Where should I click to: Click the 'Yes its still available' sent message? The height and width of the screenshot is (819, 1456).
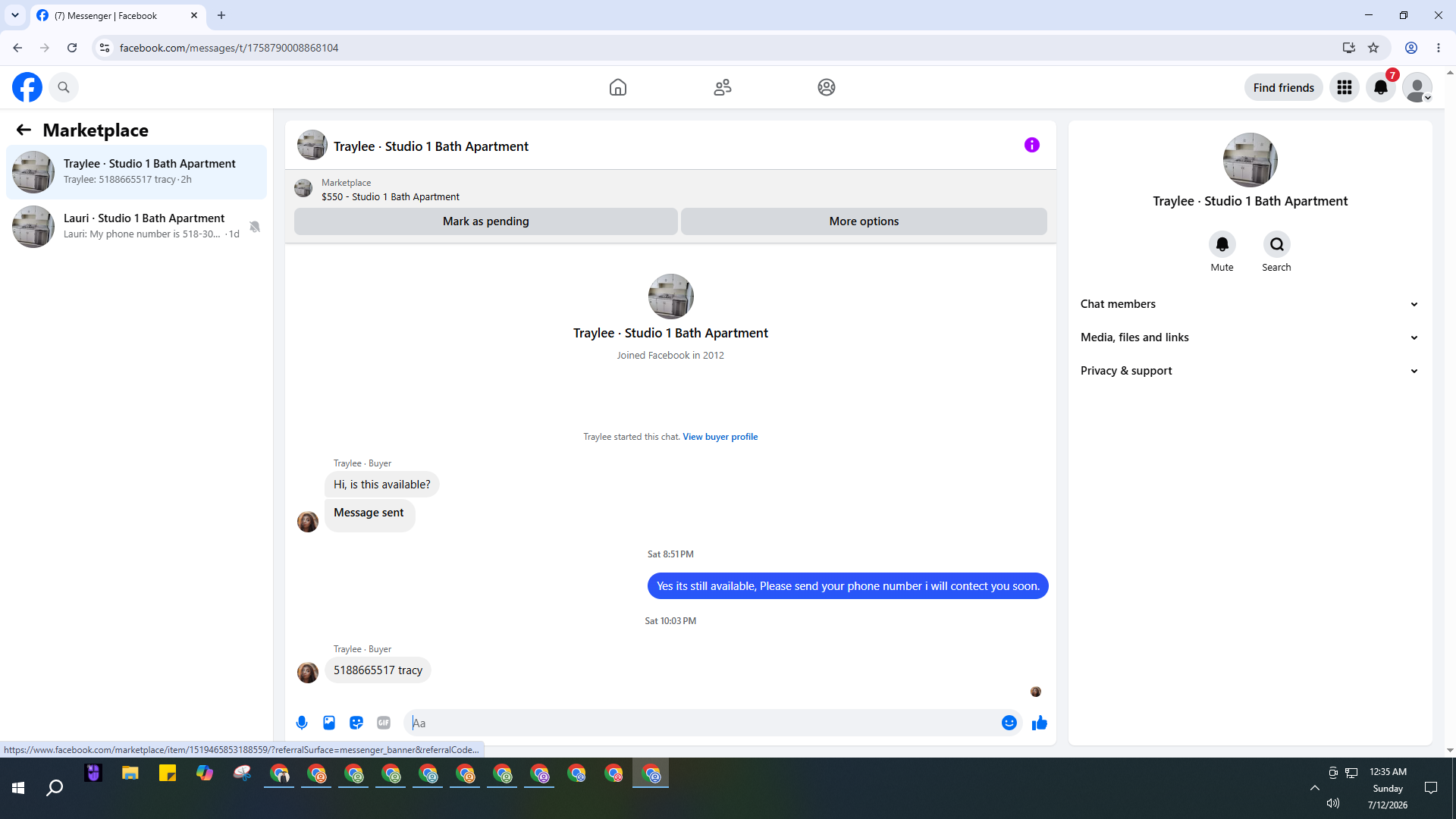click(848, 586)
